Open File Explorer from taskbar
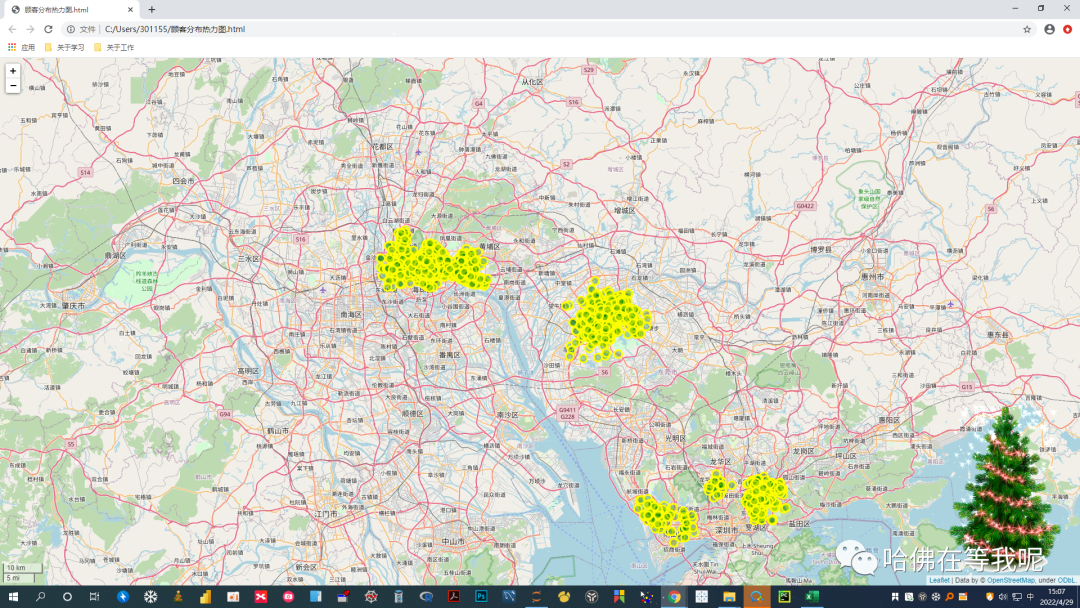The height and width of the screenshot is (608, 1080). [729, 597]
